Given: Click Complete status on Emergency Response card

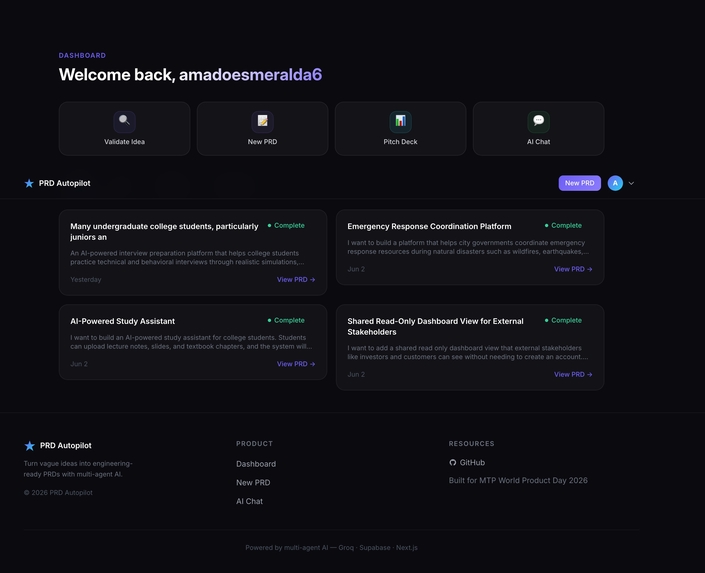Looking at the screenshot, I should pos(563,225).
